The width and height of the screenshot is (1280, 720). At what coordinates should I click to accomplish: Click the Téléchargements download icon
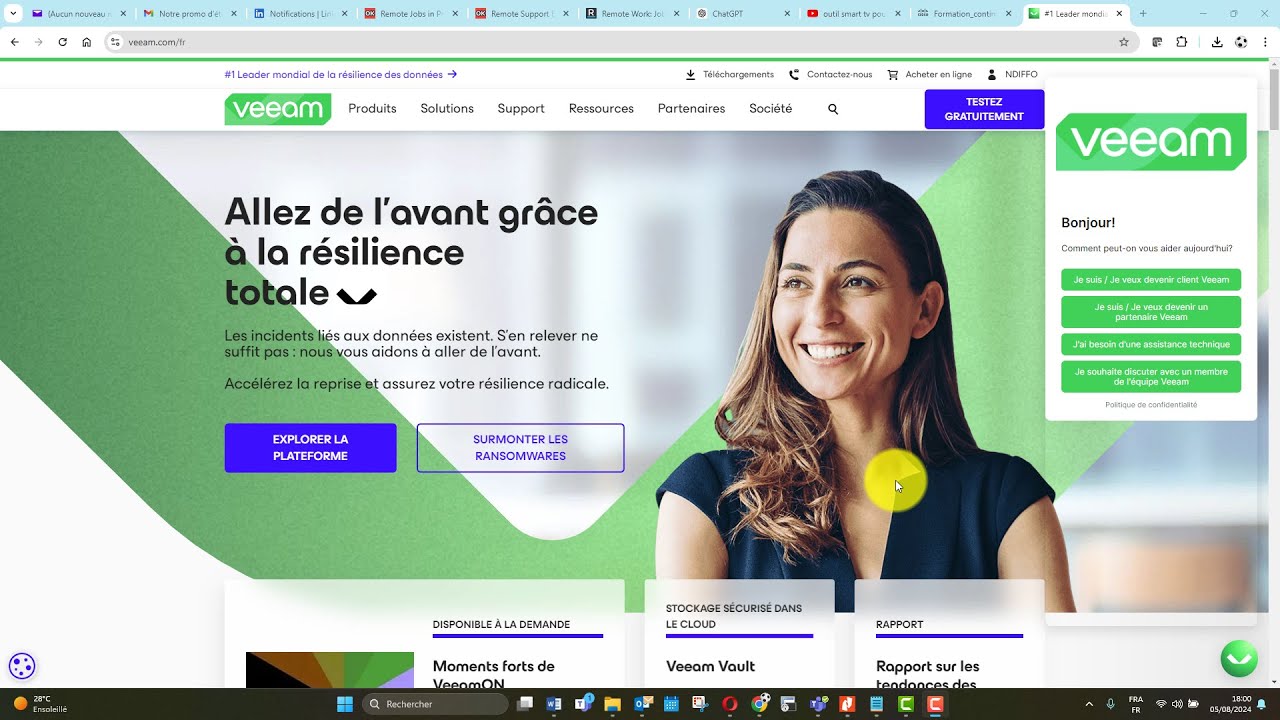[x=690, y=75]
